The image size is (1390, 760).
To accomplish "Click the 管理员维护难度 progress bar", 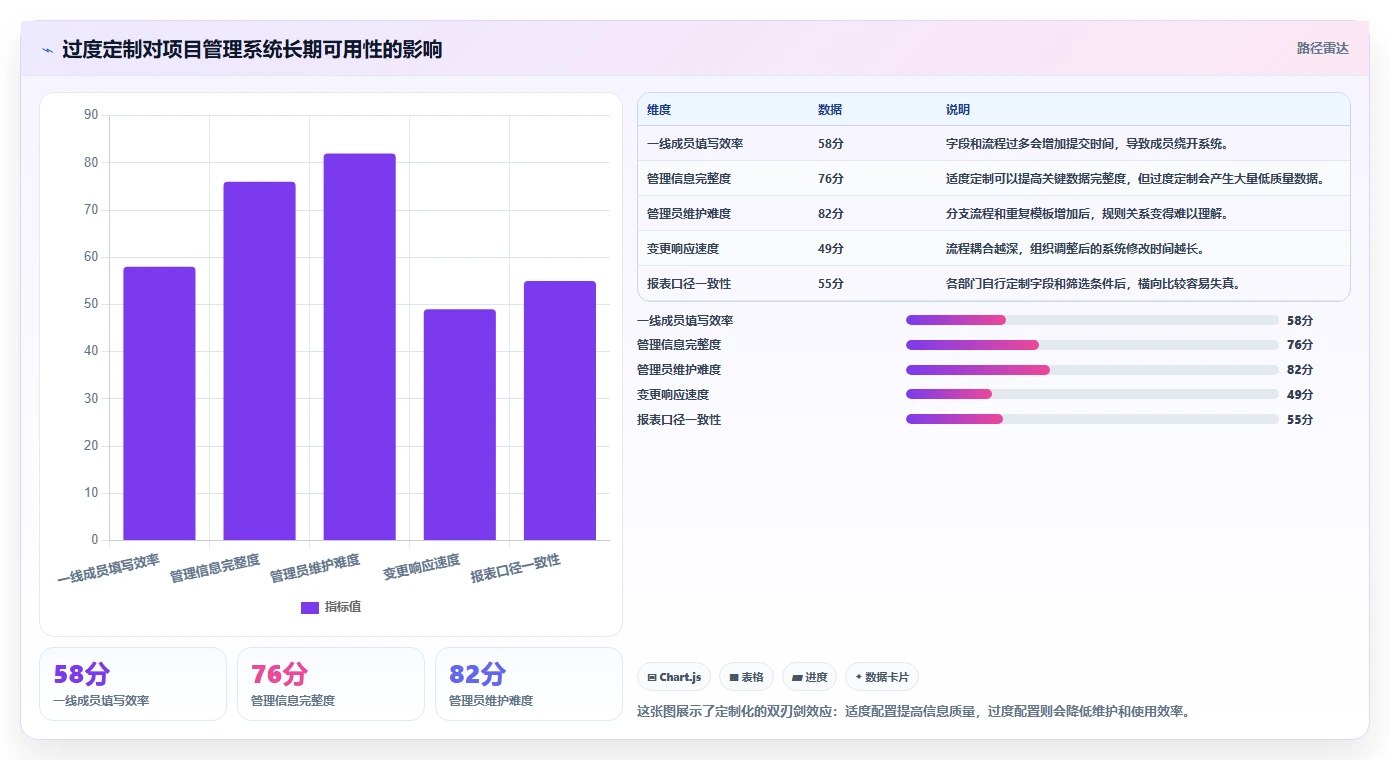I will pyautogui.click(x=1092, y=370).
